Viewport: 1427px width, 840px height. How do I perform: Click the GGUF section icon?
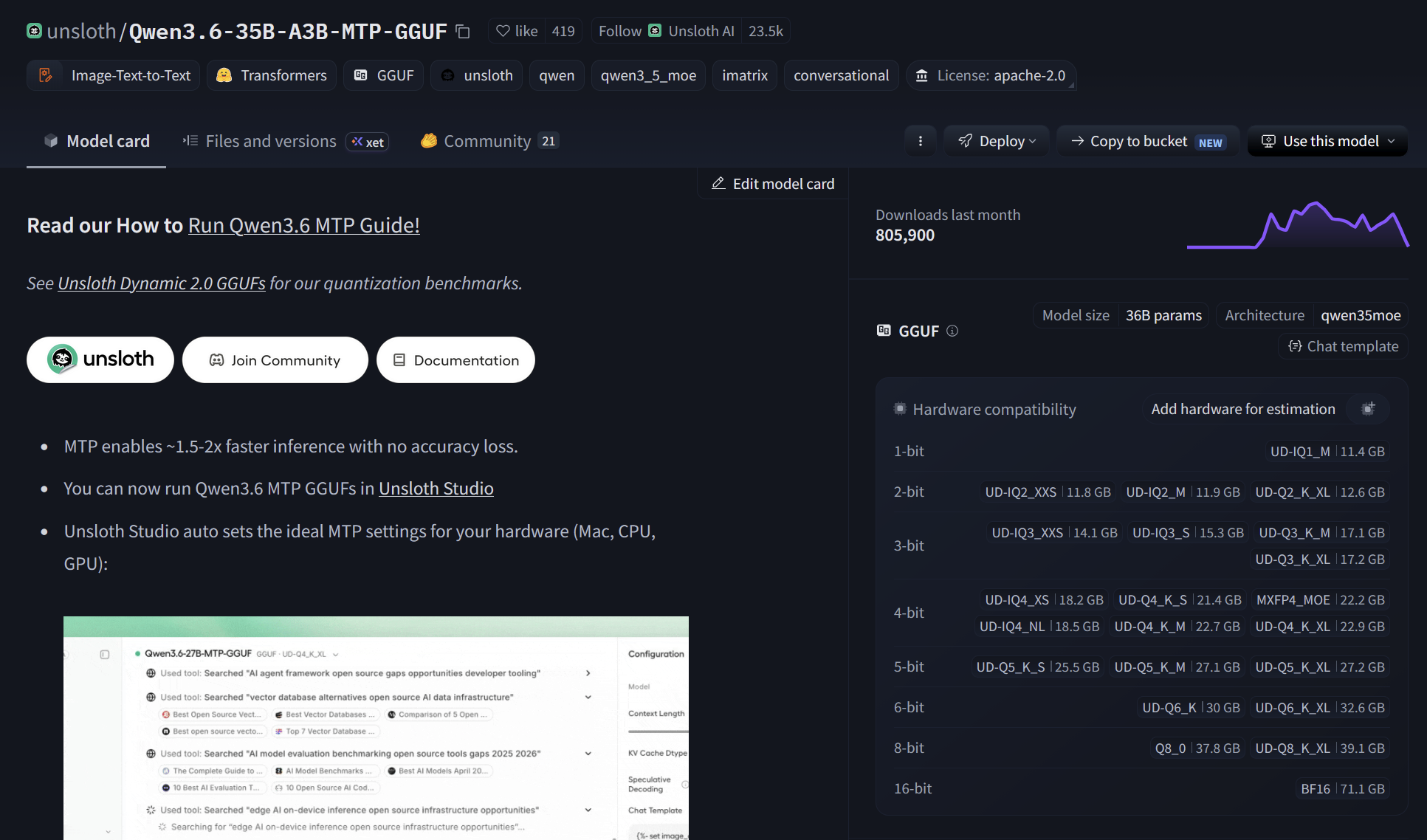[x=884, y=330]
